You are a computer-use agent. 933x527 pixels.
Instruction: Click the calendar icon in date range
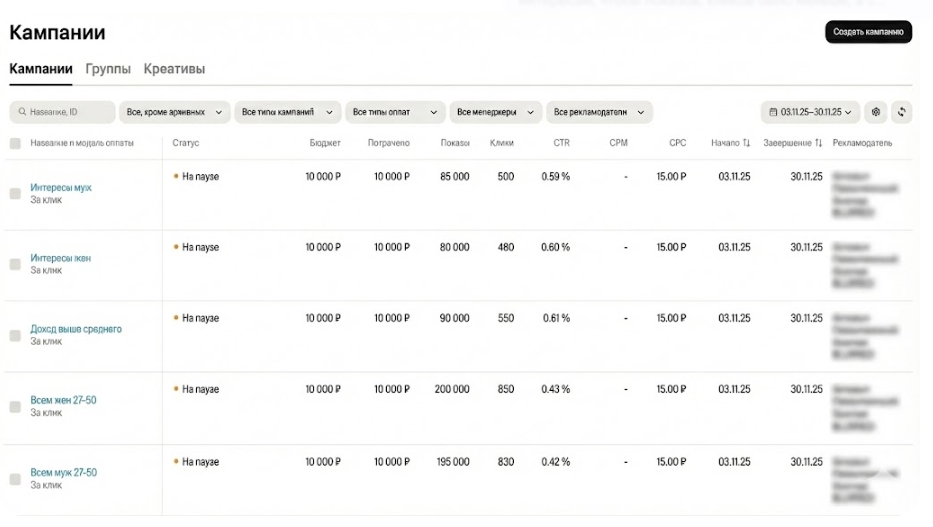coord(773,112)
